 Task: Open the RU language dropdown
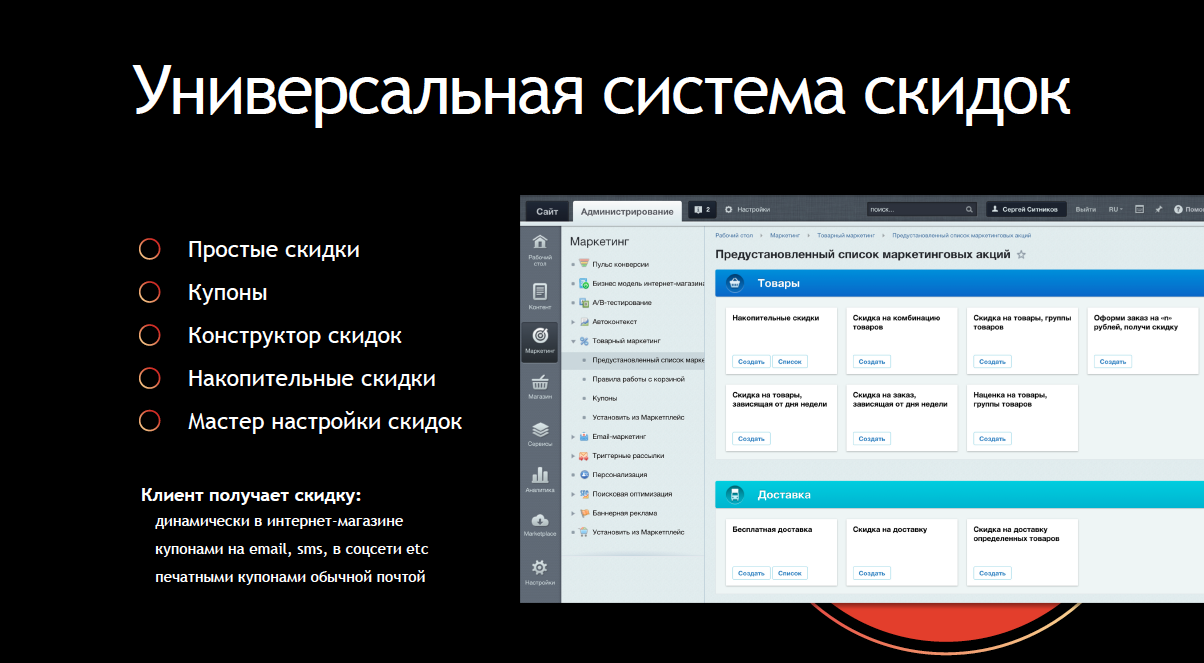click(x=1115, y=209)
